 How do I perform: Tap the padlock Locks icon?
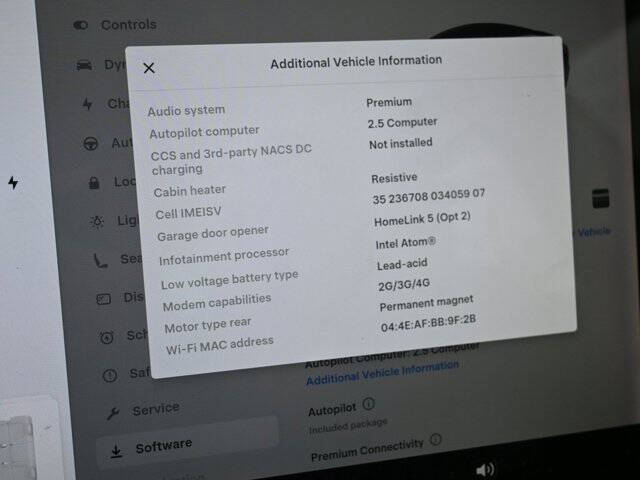[94, 182]
